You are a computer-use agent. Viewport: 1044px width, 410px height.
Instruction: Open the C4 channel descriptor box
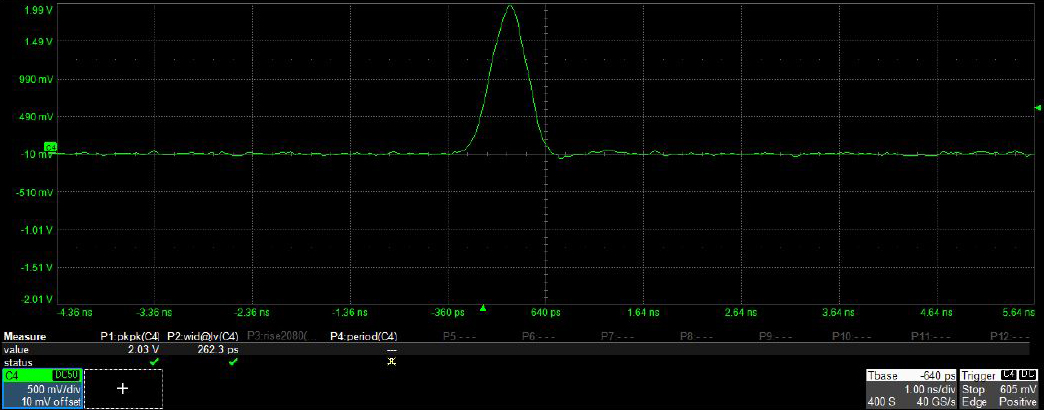41,388
